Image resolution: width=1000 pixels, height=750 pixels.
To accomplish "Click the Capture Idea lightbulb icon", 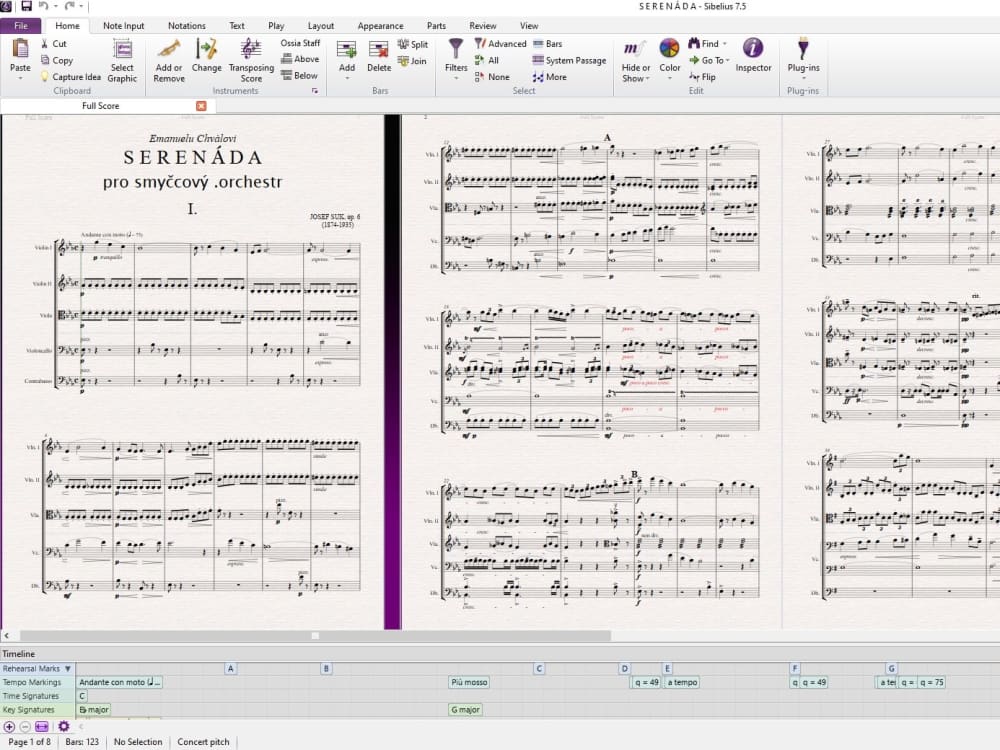I will [x=45, y=77].
